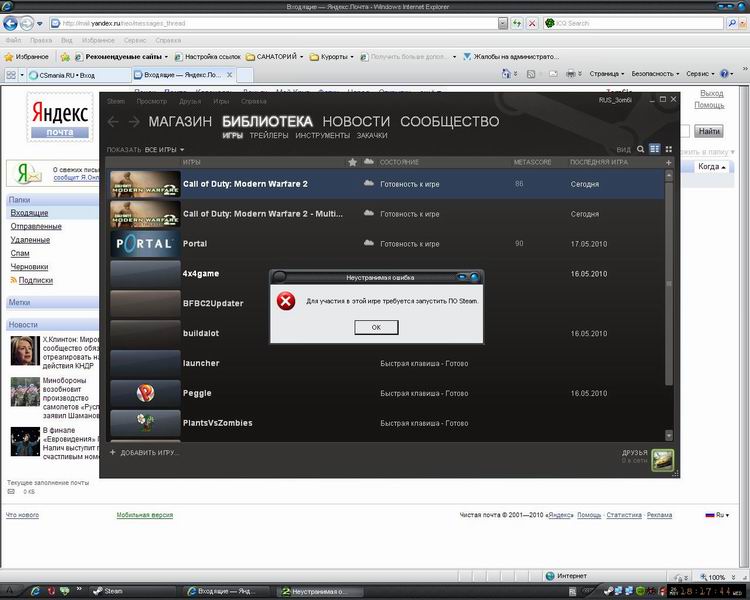Click the Peggle game icon
Viewport: 750px width, 600px height.
(145, 393)
